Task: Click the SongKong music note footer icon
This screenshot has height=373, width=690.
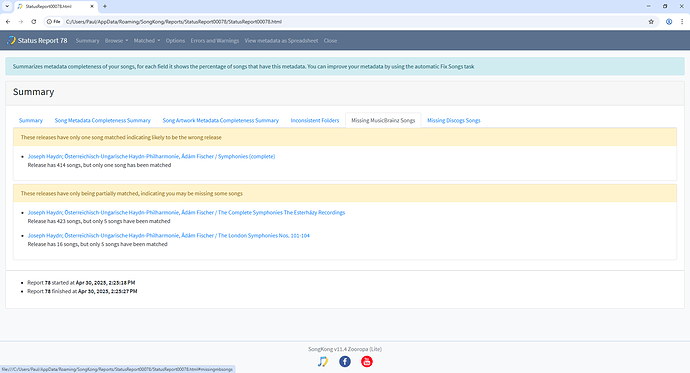Action: 323,361
